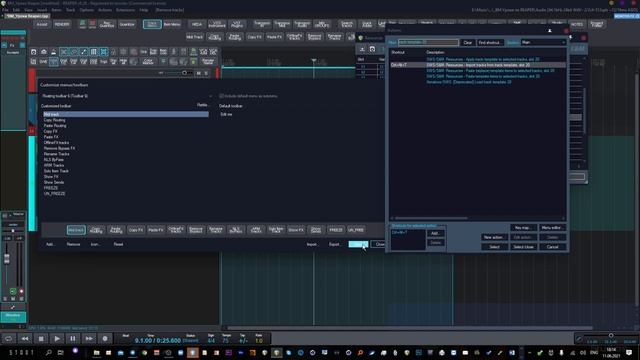Click the RENDER button in top toolbar
640x360 pixels.
coord(62,24)
